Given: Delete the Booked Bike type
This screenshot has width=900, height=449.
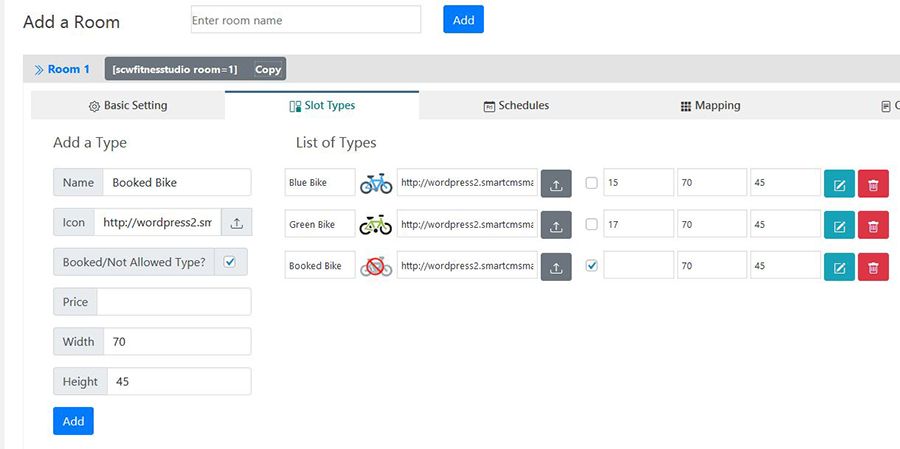Looking at the screenshot, I should coord(873,266).
